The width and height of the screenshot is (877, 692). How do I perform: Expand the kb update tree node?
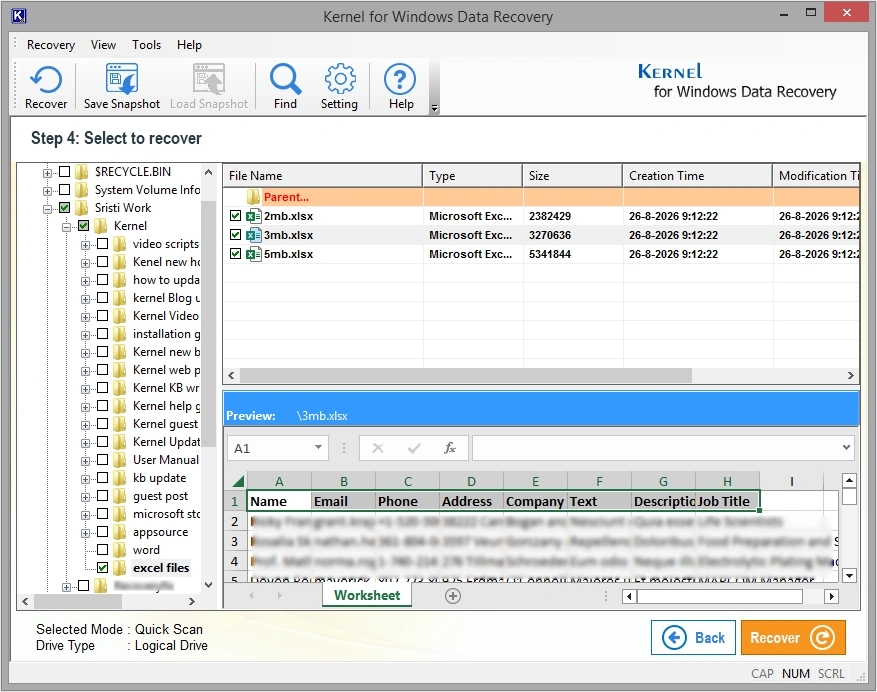click(x=85, y=479)
